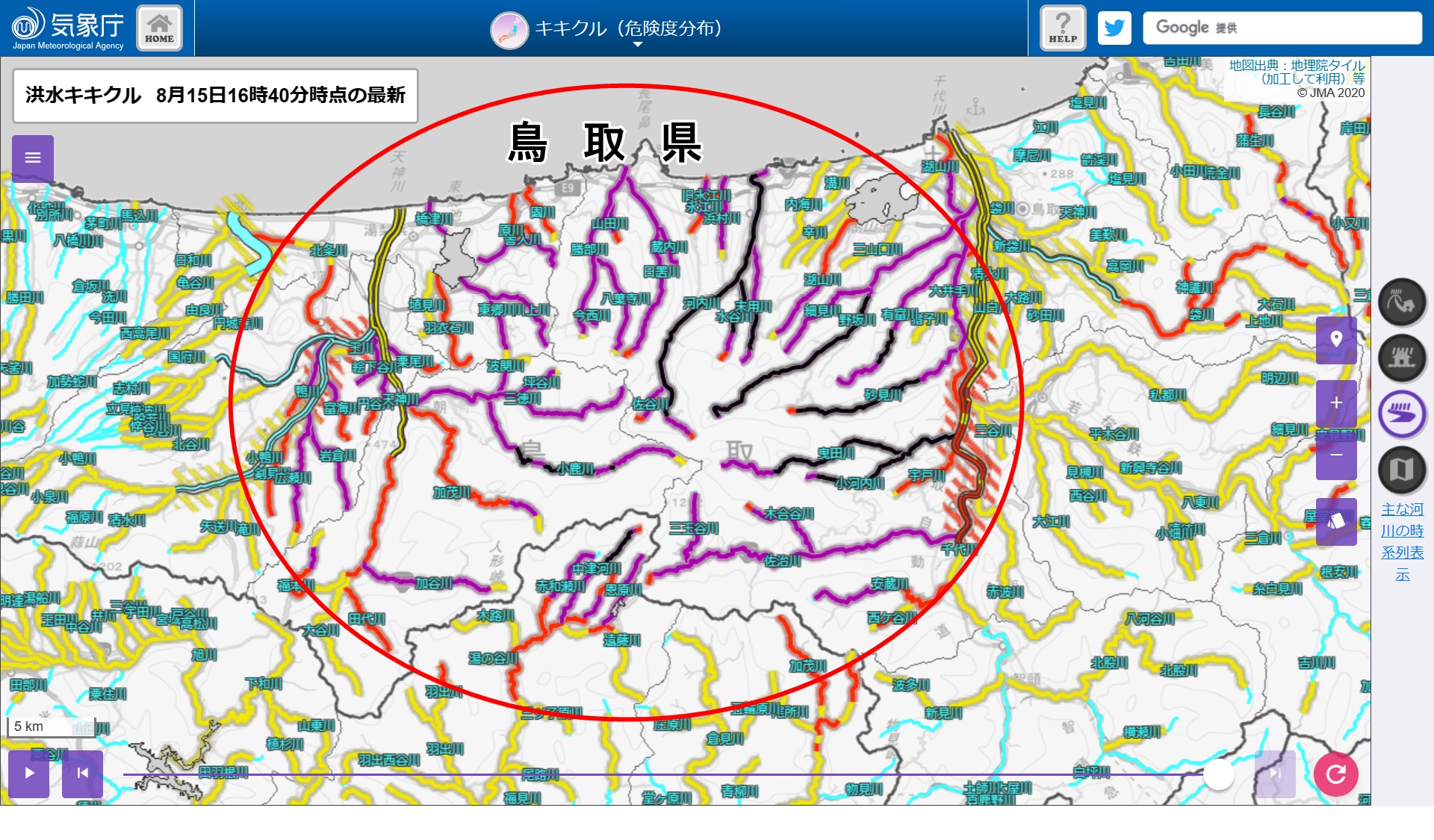Reload the latest data with refresh button
Image resolution: width=1434 pixels, height=840 pixels.
[1335, 774]
